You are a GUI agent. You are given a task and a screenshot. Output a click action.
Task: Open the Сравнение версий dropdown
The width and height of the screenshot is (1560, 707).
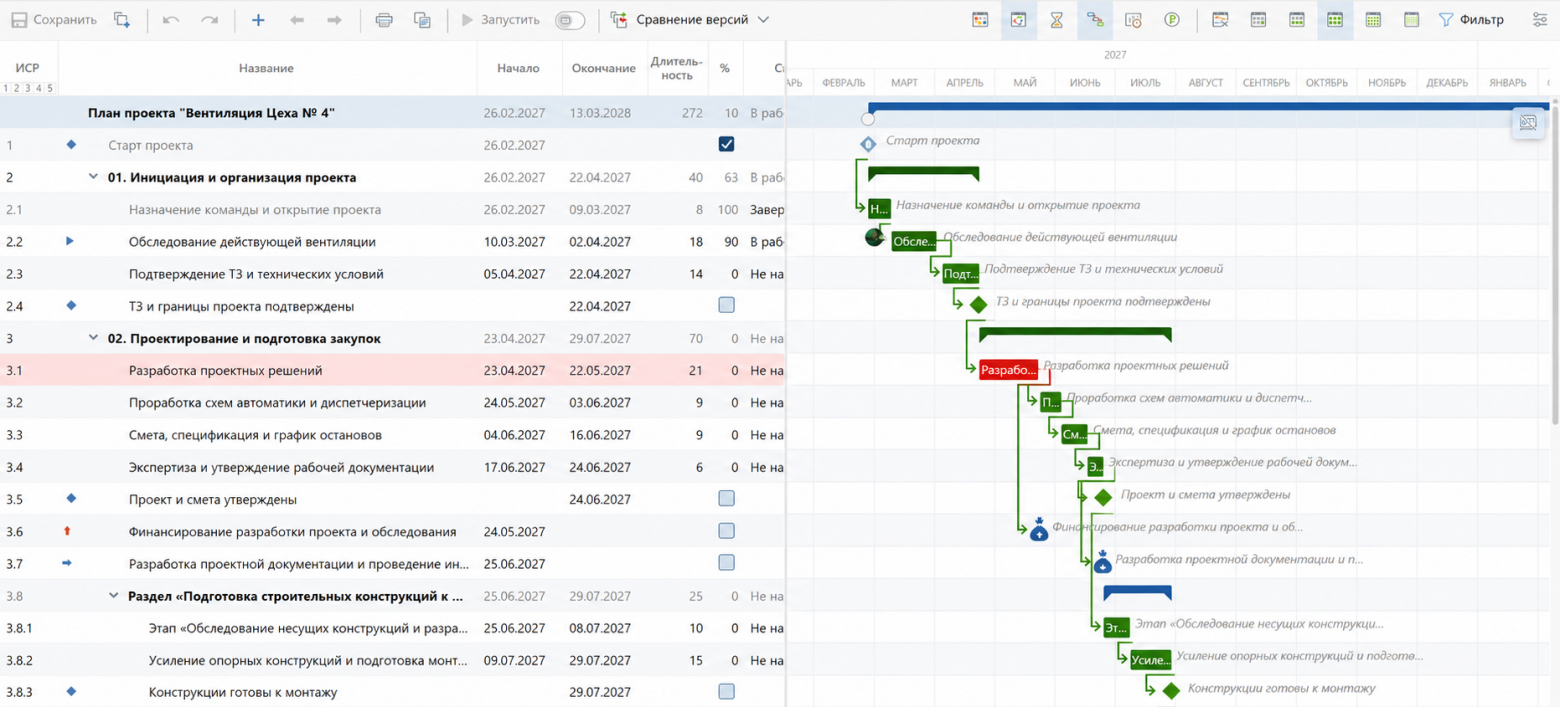690,20
